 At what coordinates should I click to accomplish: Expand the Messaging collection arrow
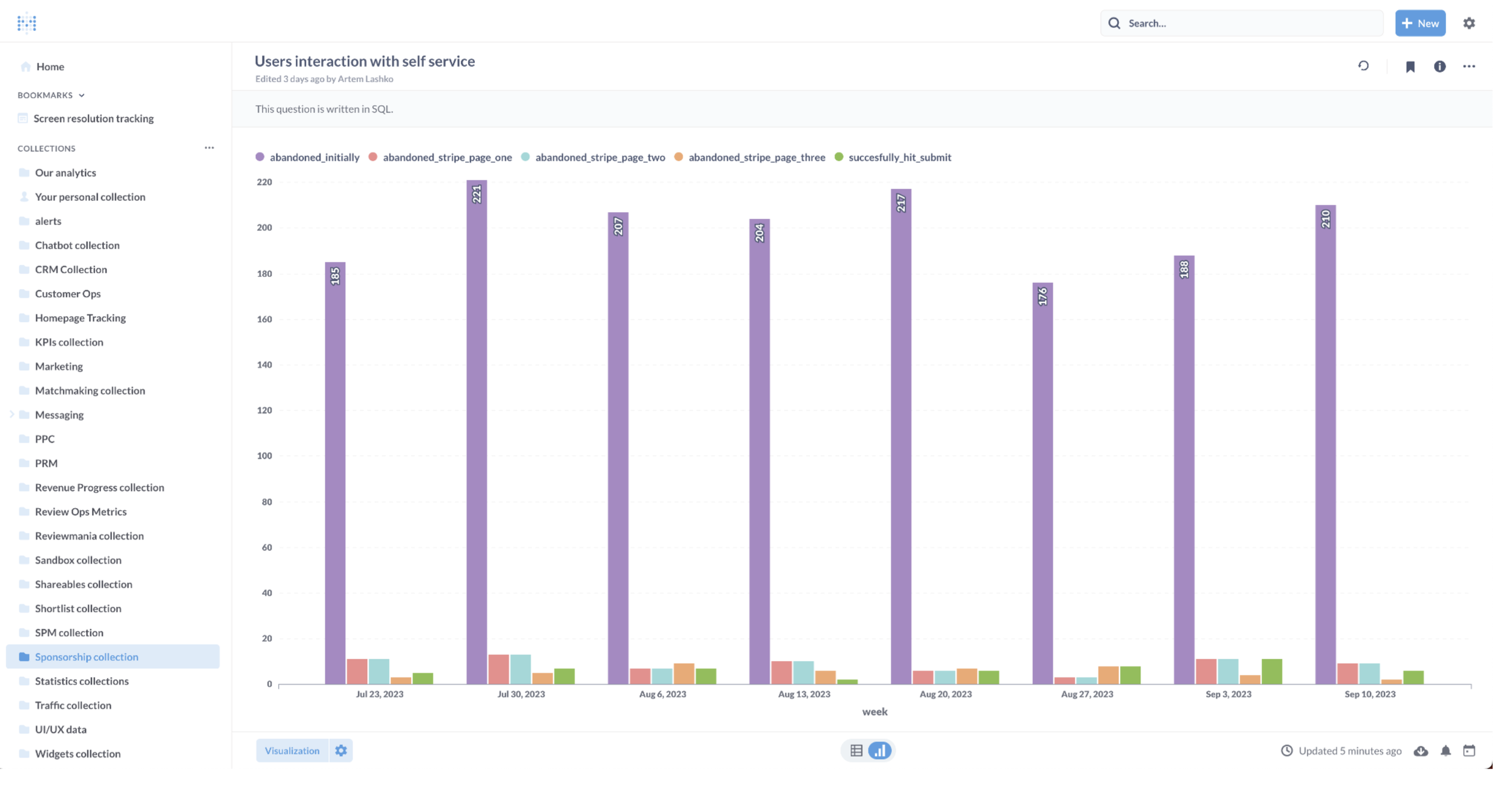point(11,414)
